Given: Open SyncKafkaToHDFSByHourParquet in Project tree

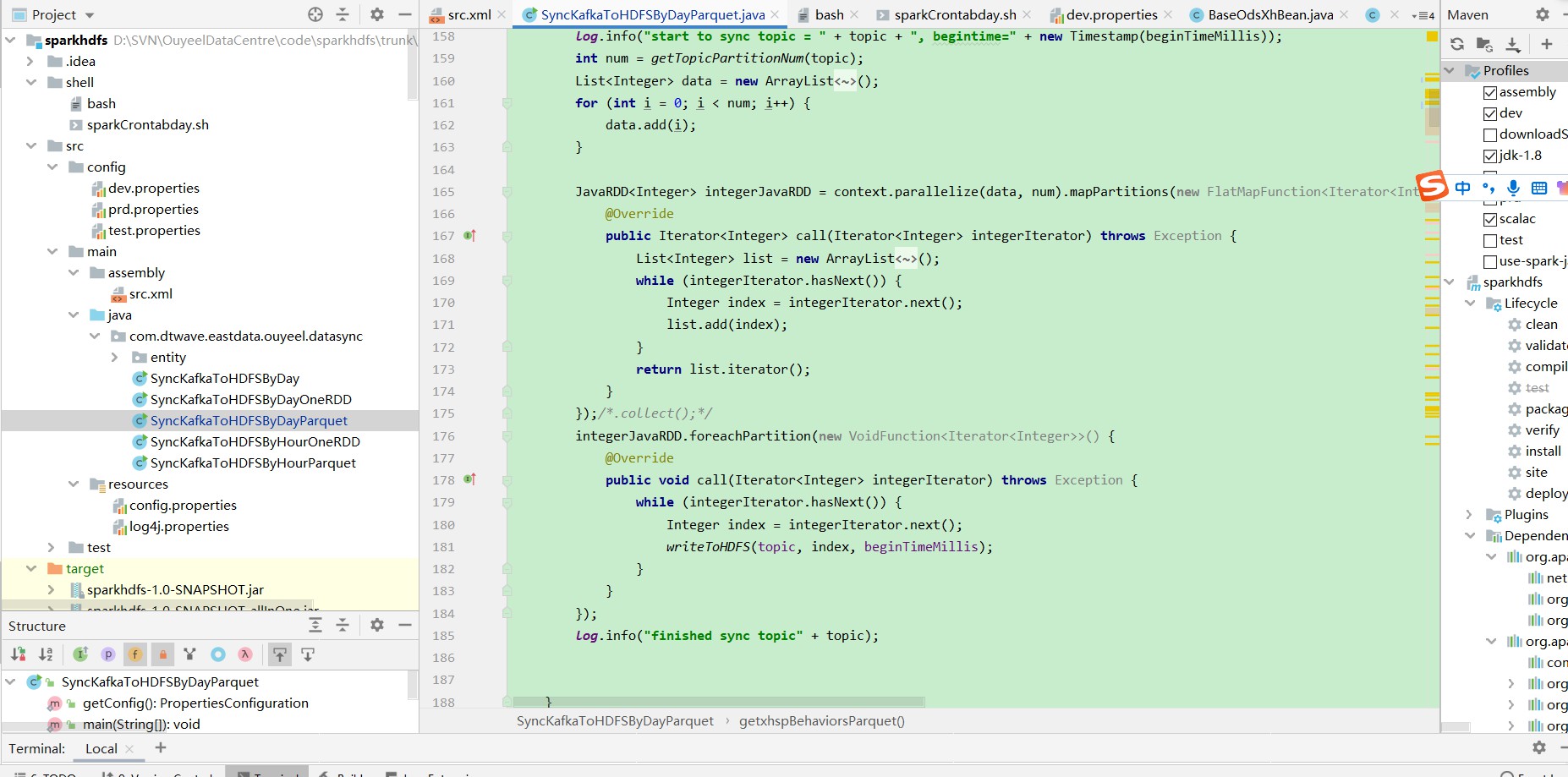Looking at the screenshot, I should tap(253, 462).
